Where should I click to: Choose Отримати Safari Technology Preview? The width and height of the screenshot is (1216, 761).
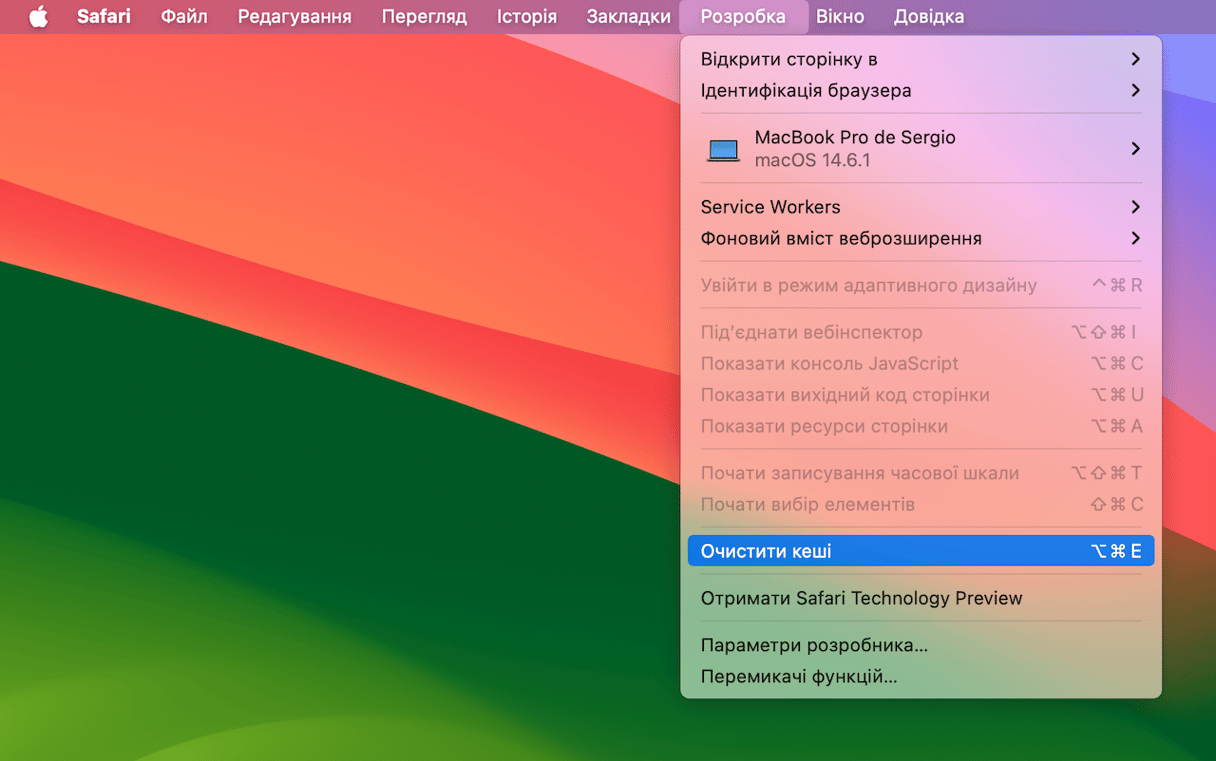pos(861,598)
